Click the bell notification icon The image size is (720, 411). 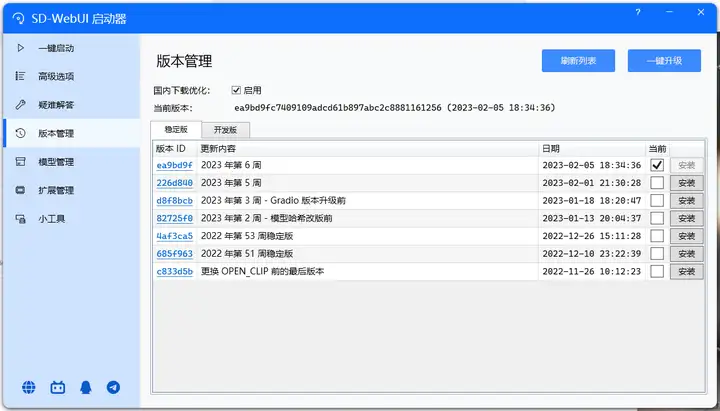tap(85, 387)
